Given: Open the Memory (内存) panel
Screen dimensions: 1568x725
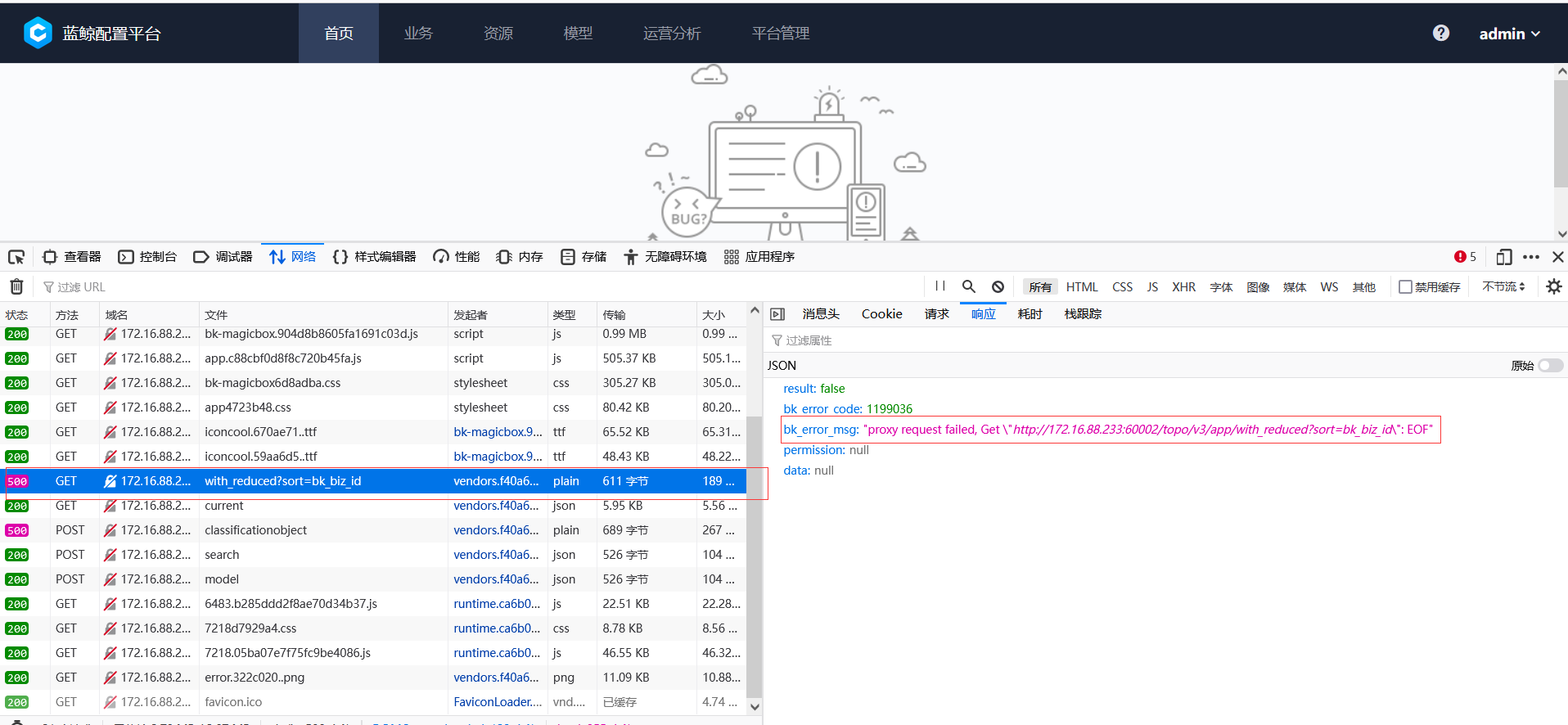Looking at the screenshot, I should (520, 257).
